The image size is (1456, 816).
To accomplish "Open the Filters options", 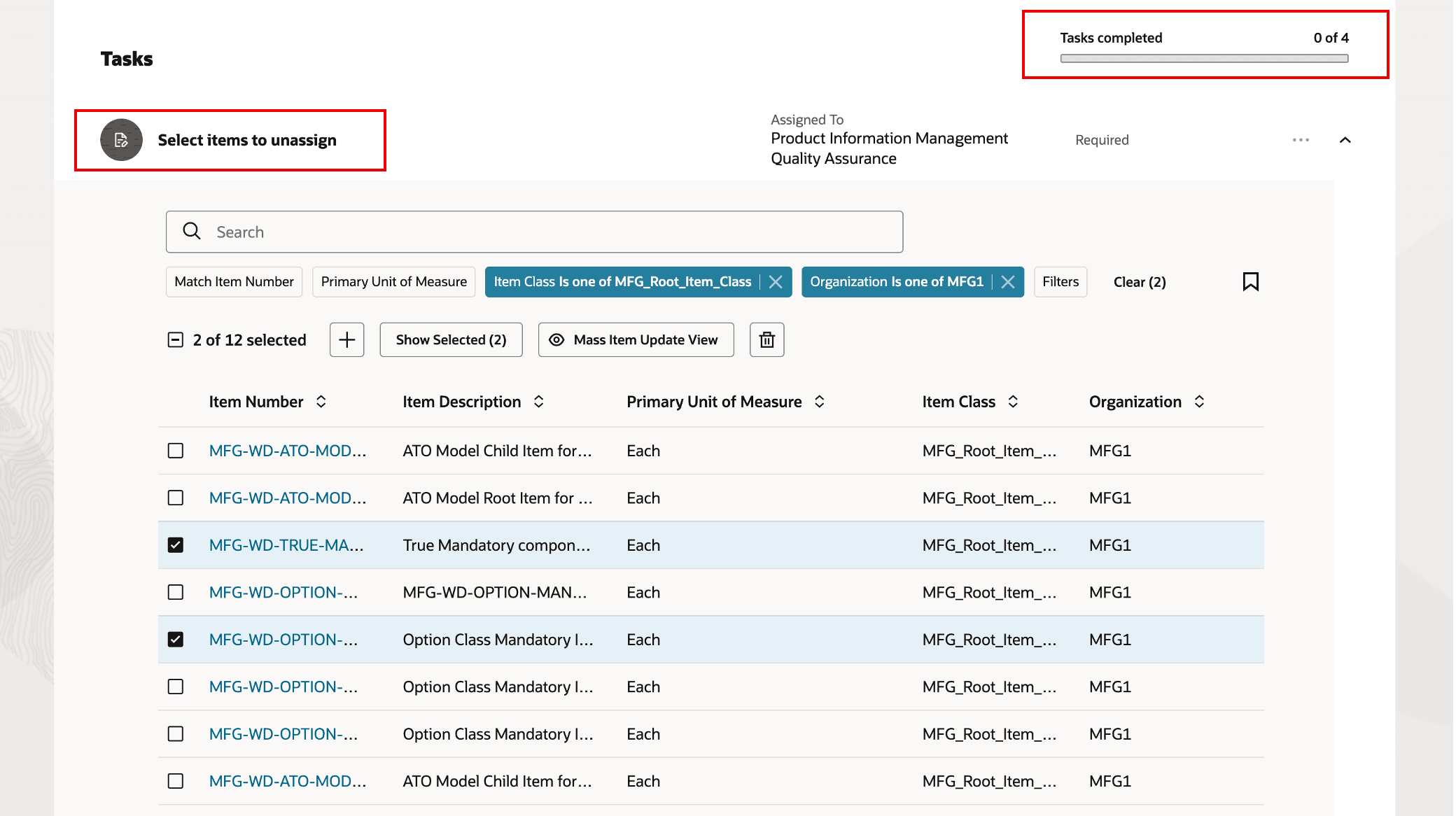I will (1060, 281).
